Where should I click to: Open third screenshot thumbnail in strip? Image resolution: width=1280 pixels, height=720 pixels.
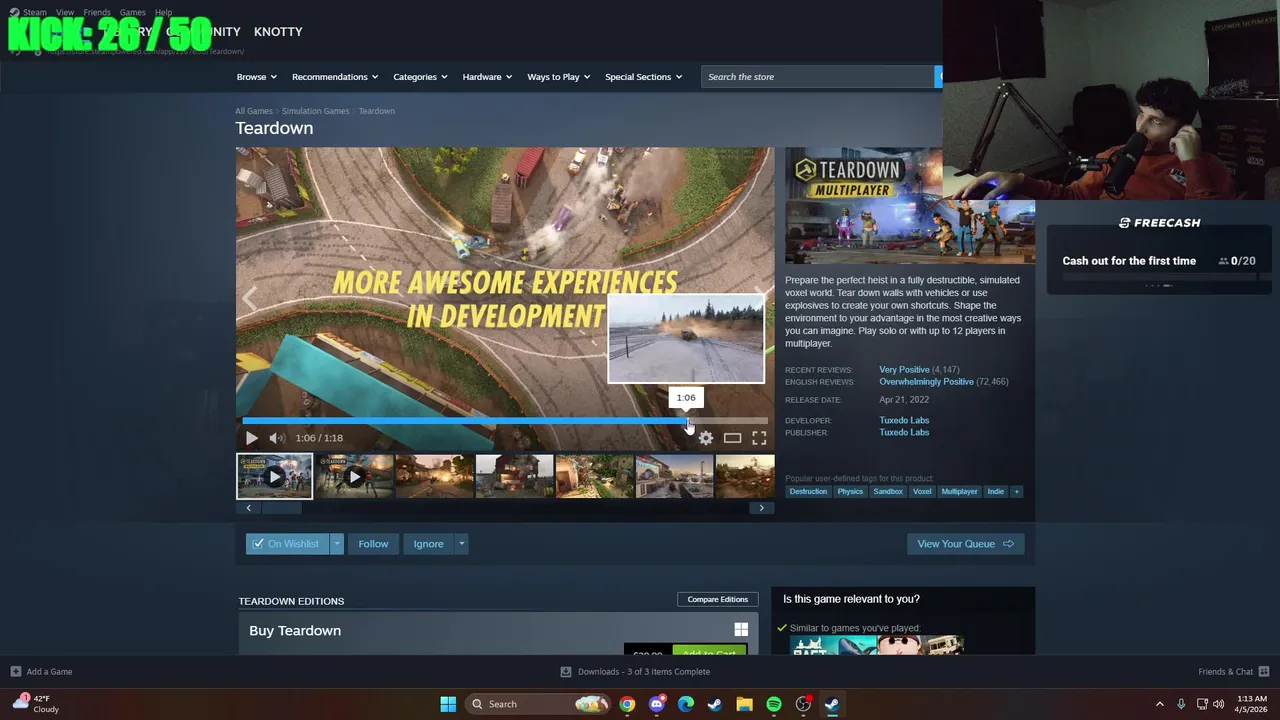pyautogui.click(x=434, y=477)
